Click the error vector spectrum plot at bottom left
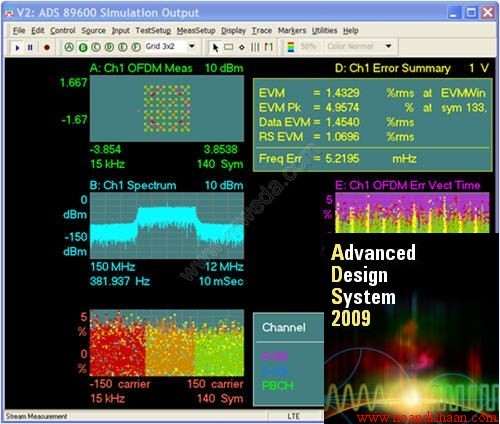Image resolution: width=500 pixels, height=424 pixels. click(167, 343)
